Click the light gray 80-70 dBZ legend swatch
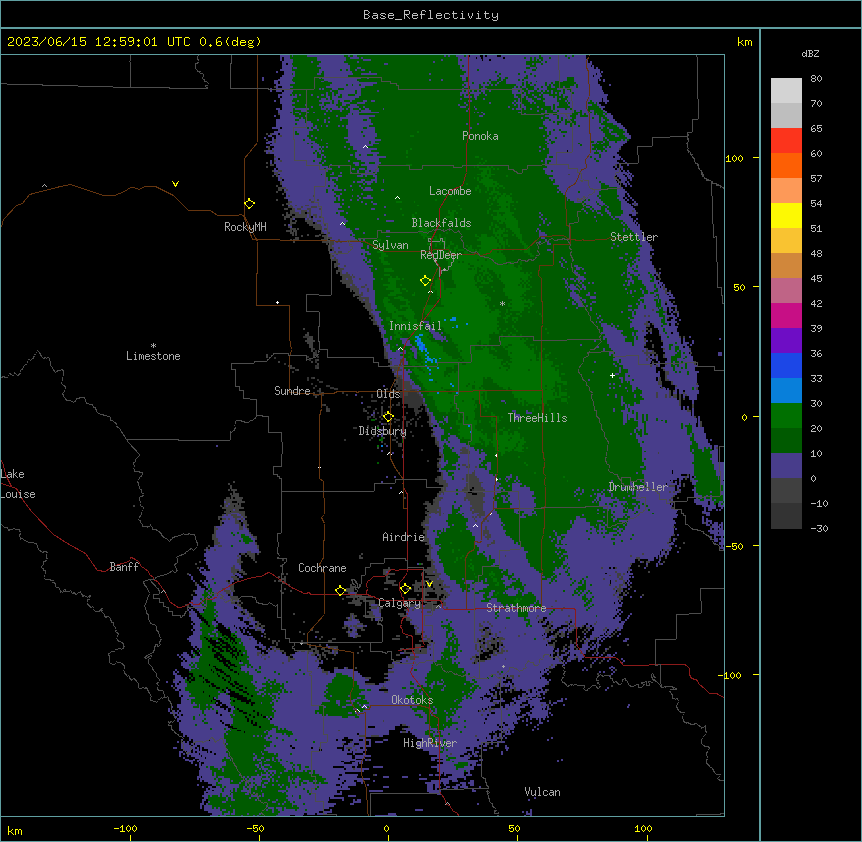Image resolution: width=862 pixels, height=842 pixels. point(786,91)
